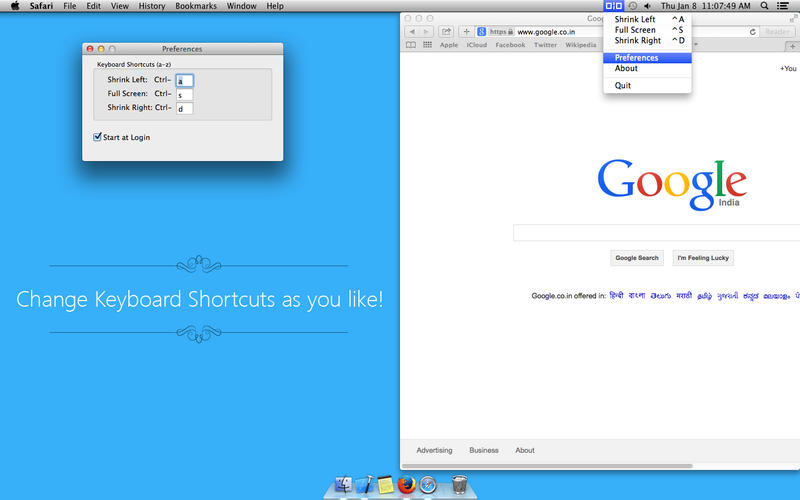
Task: Click I'm Feeling Lucky button
Action: point(703,258)
